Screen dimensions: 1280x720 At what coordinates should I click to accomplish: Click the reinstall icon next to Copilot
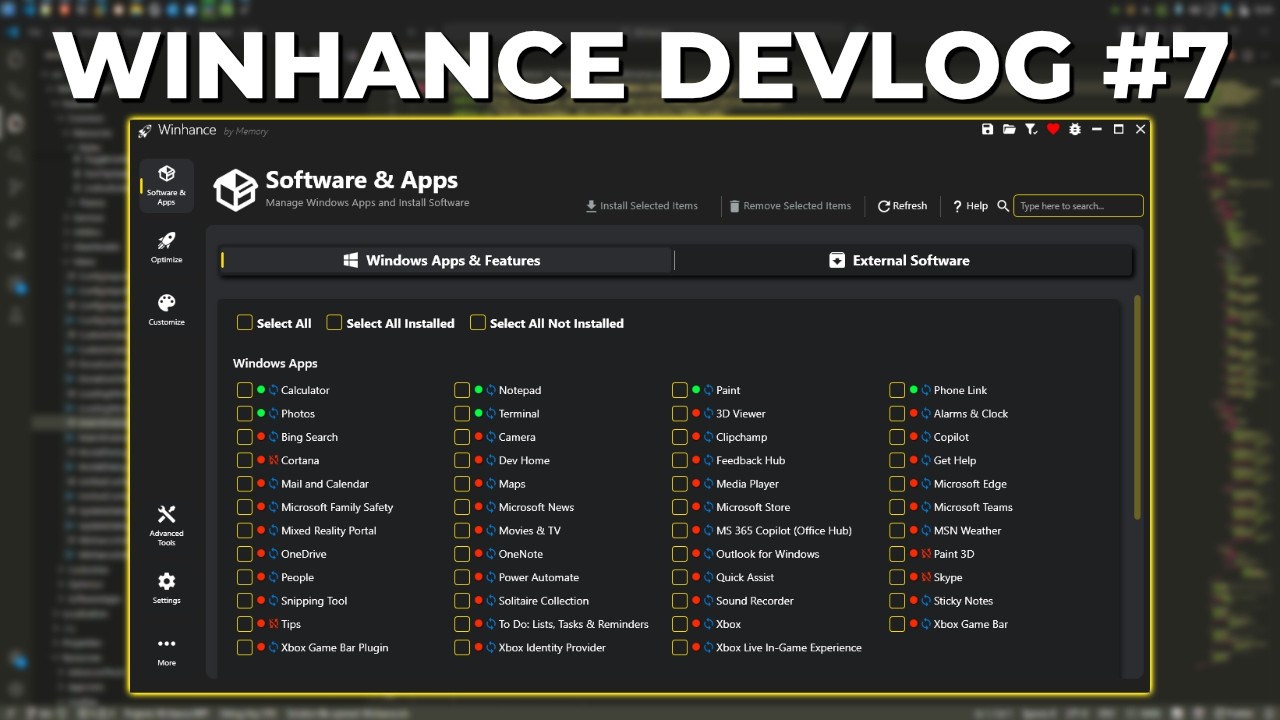(x=926, y=437)
